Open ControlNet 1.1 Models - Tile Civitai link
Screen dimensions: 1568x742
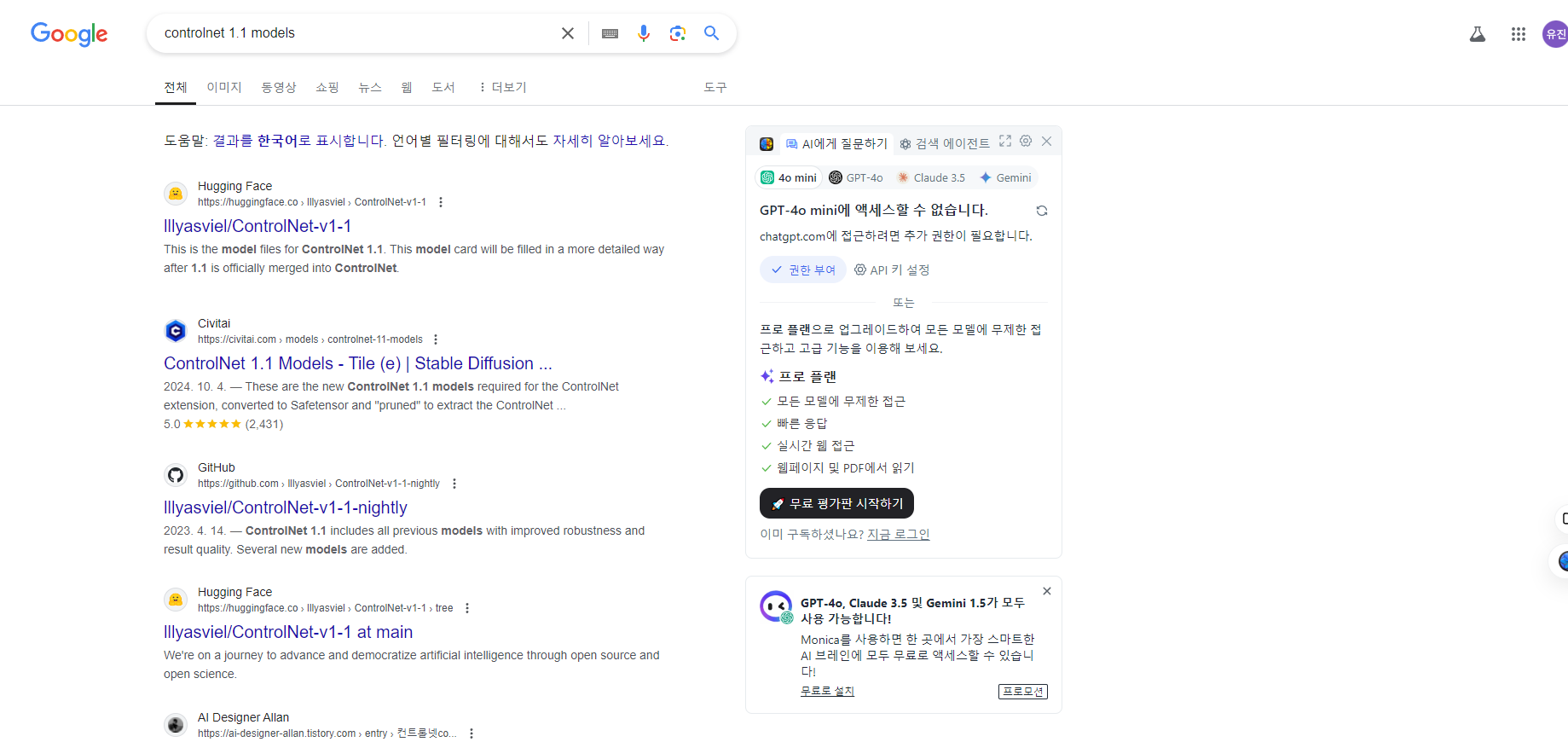[x=358, y=363]
